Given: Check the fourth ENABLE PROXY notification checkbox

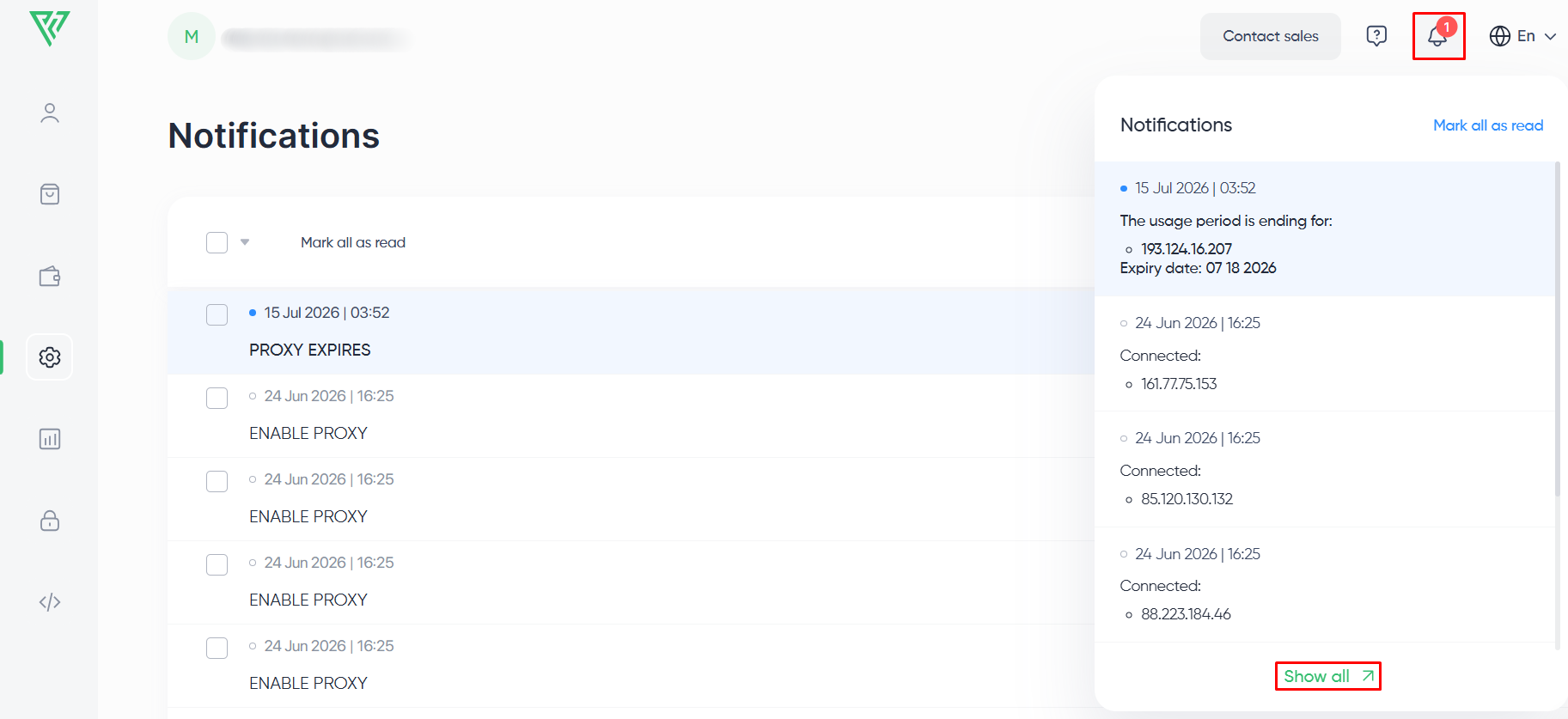Looking at the screenshot, I should (217, 648).
